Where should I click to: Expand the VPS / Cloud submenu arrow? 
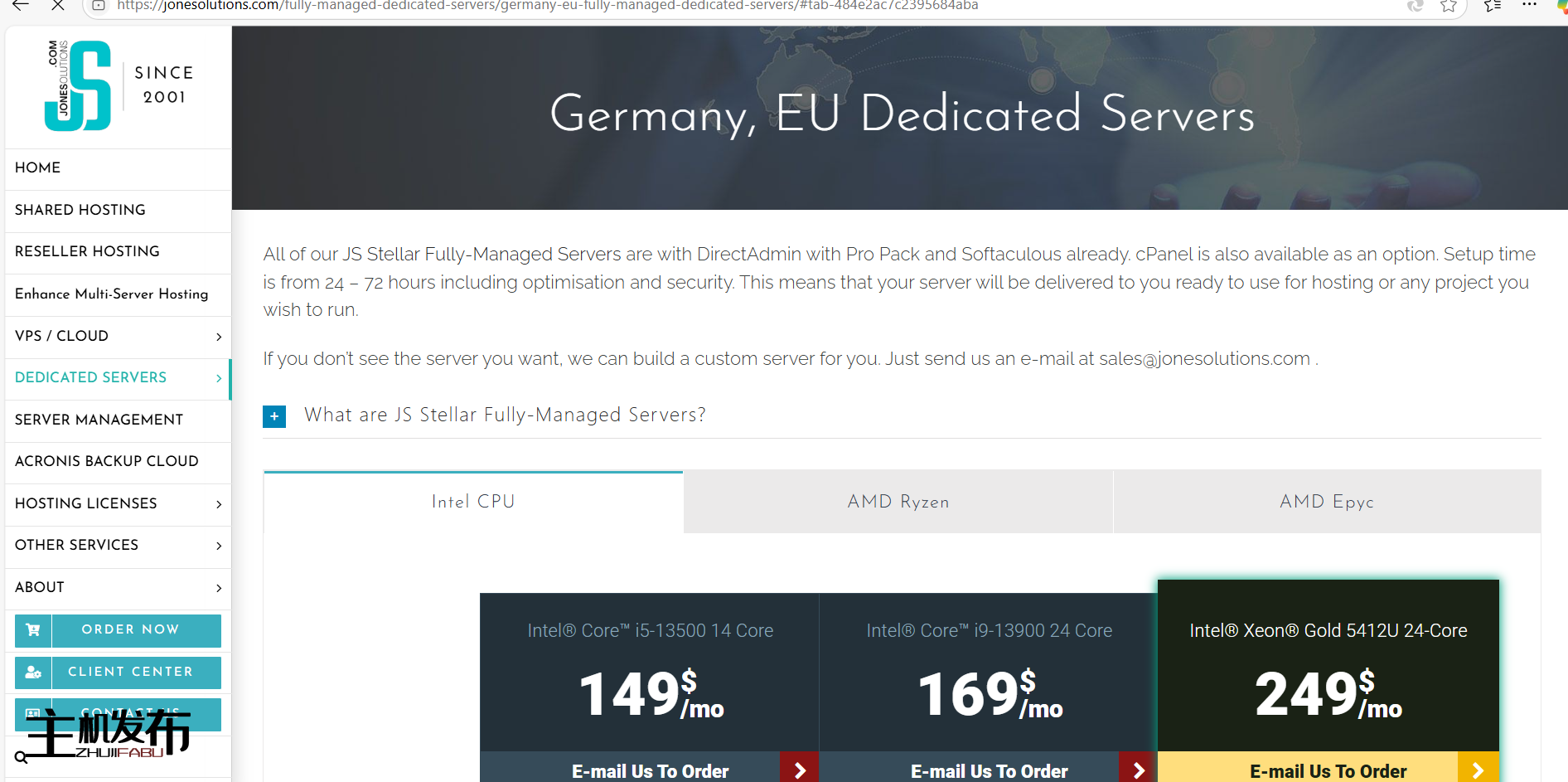click(x=219, y=337)
